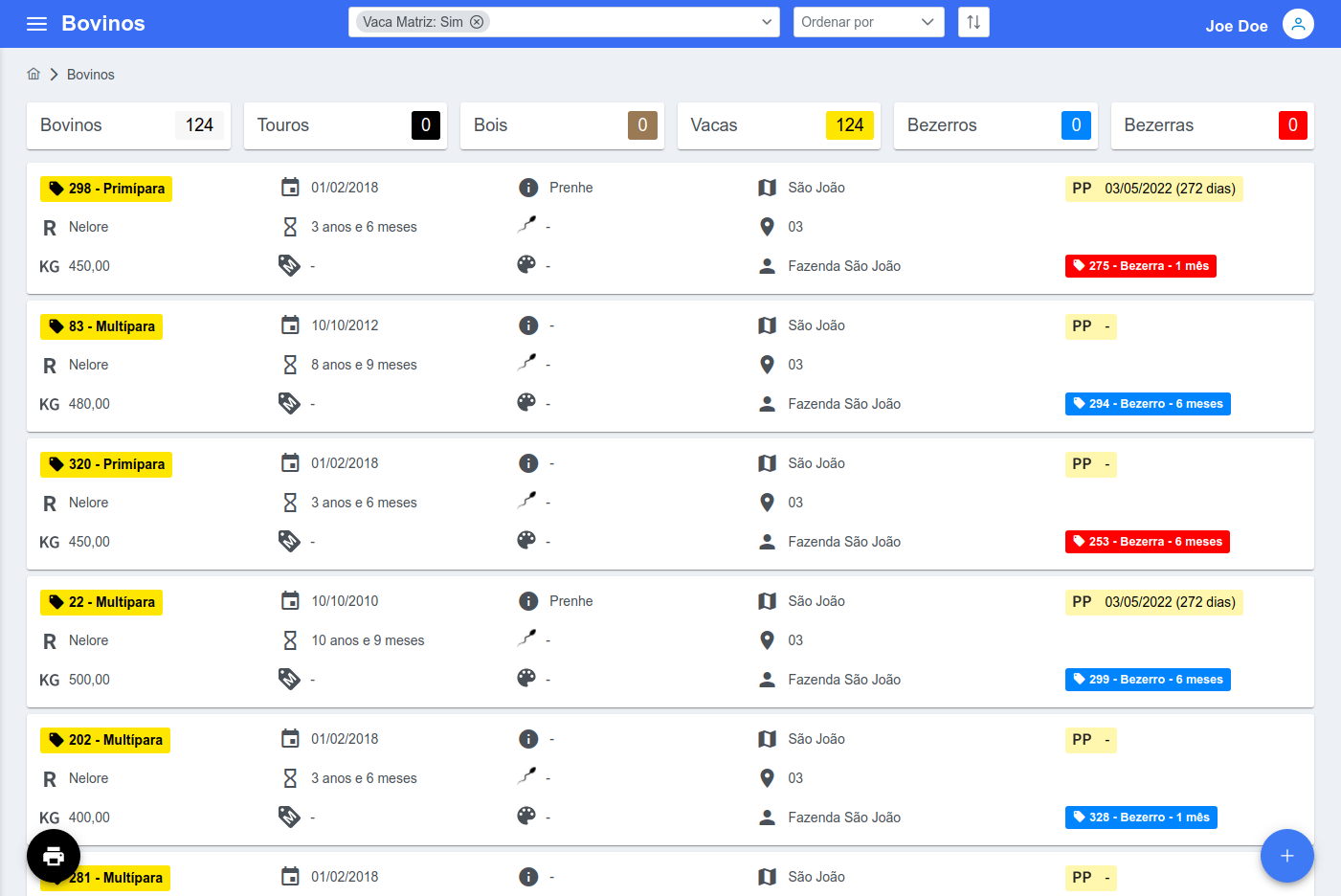
Task: Click owner person icon in cow 320 card
Action: (x=767, y=542)
